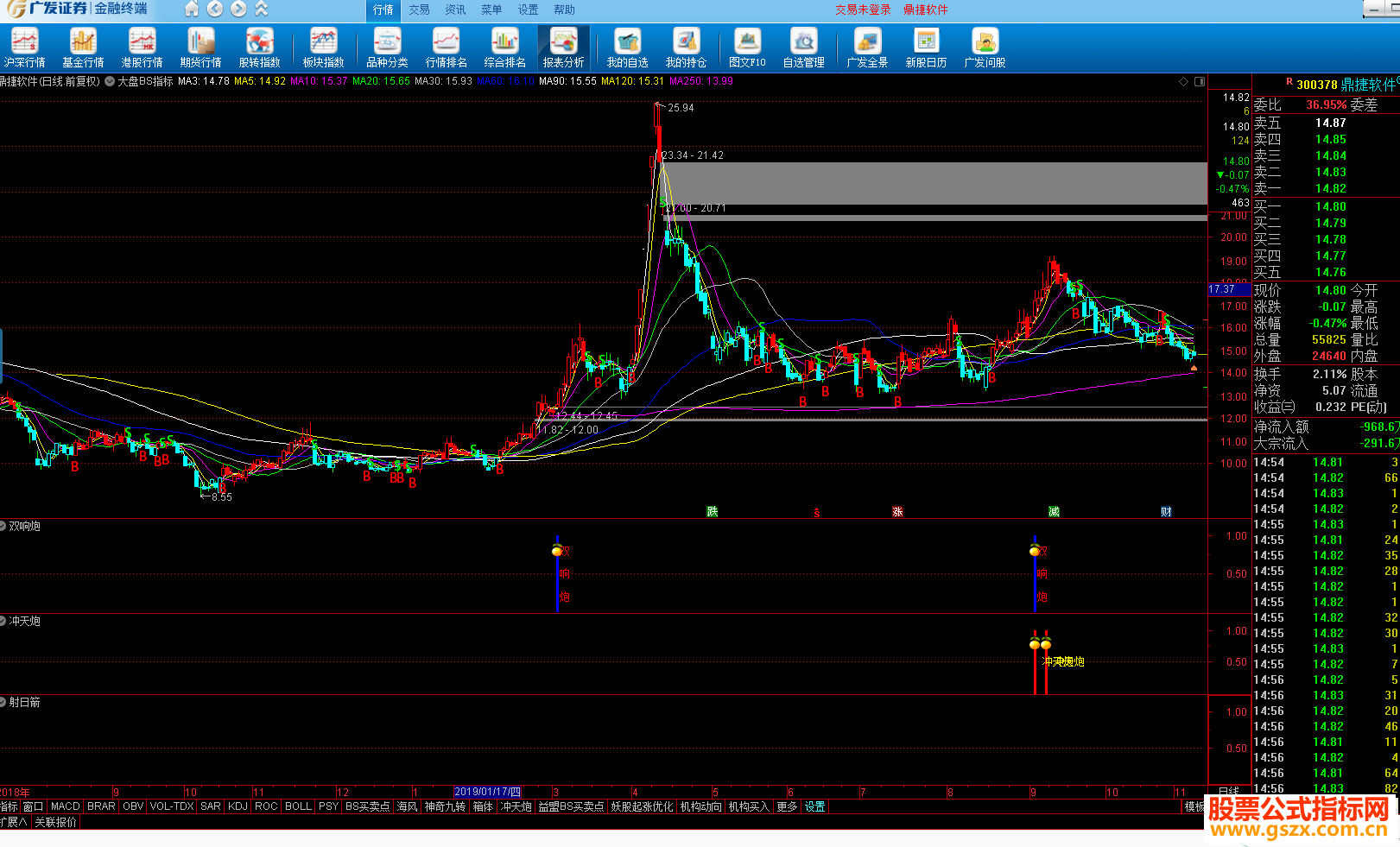Open the 资讯 menu
Screen dimensions: 1400x847
point(456,9)
